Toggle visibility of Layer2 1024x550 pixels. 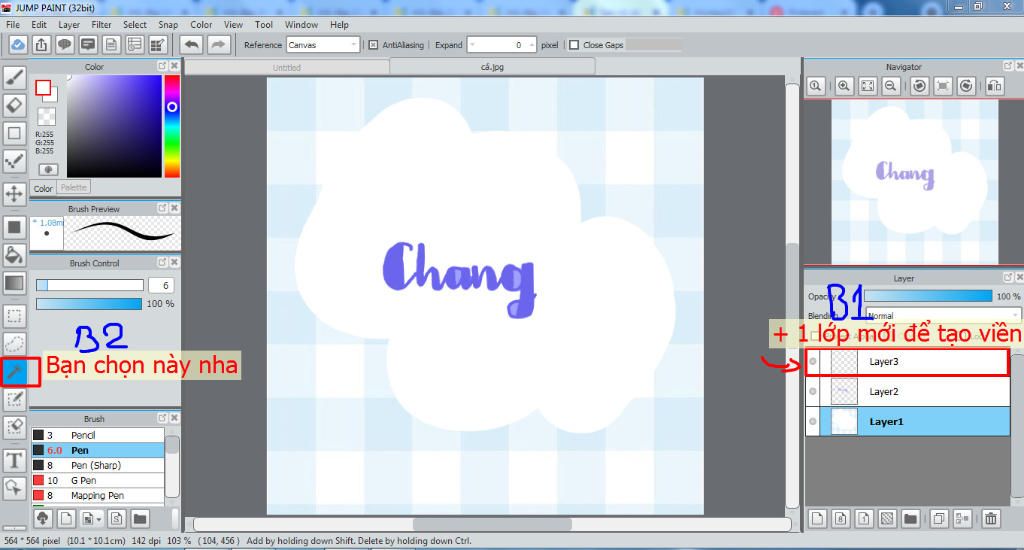[813, 391]
